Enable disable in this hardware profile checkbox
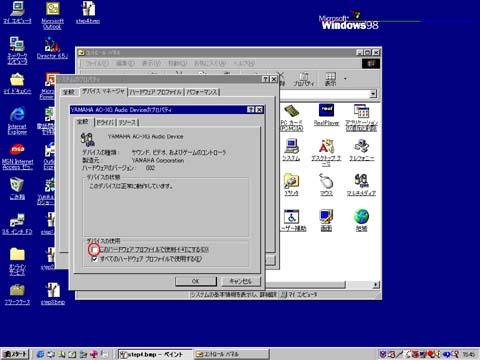480x360 pixels. coord(95,250)
